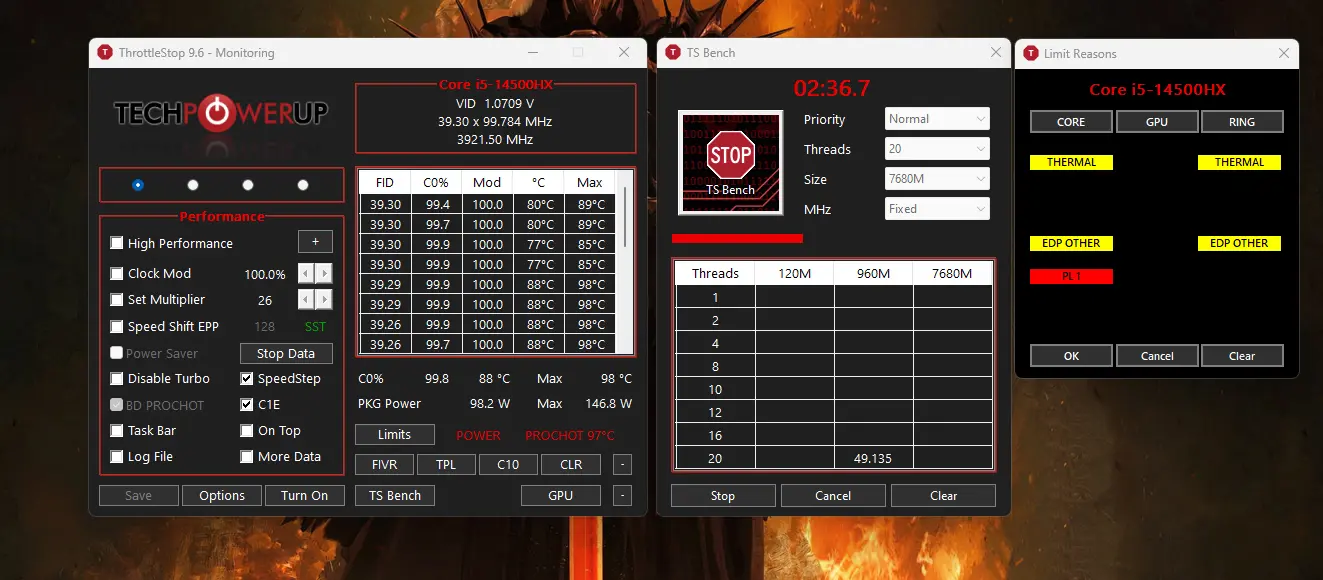Decrease Set Multiplier with left arrow

tap(306, 299)
